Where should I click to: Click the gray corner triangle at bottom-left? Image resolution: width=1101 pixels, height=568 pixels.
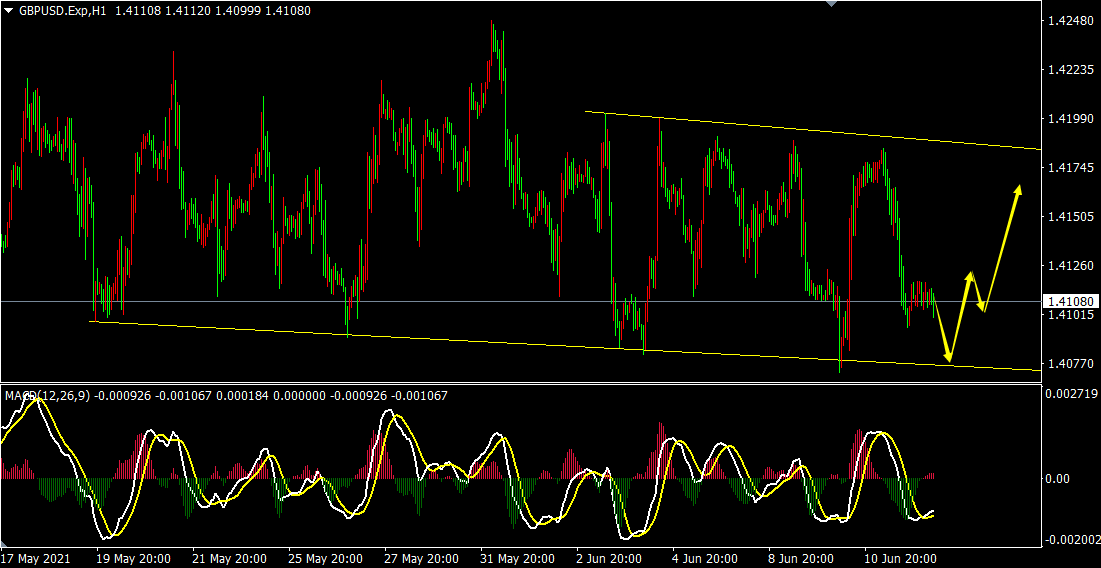pos(4,543)
